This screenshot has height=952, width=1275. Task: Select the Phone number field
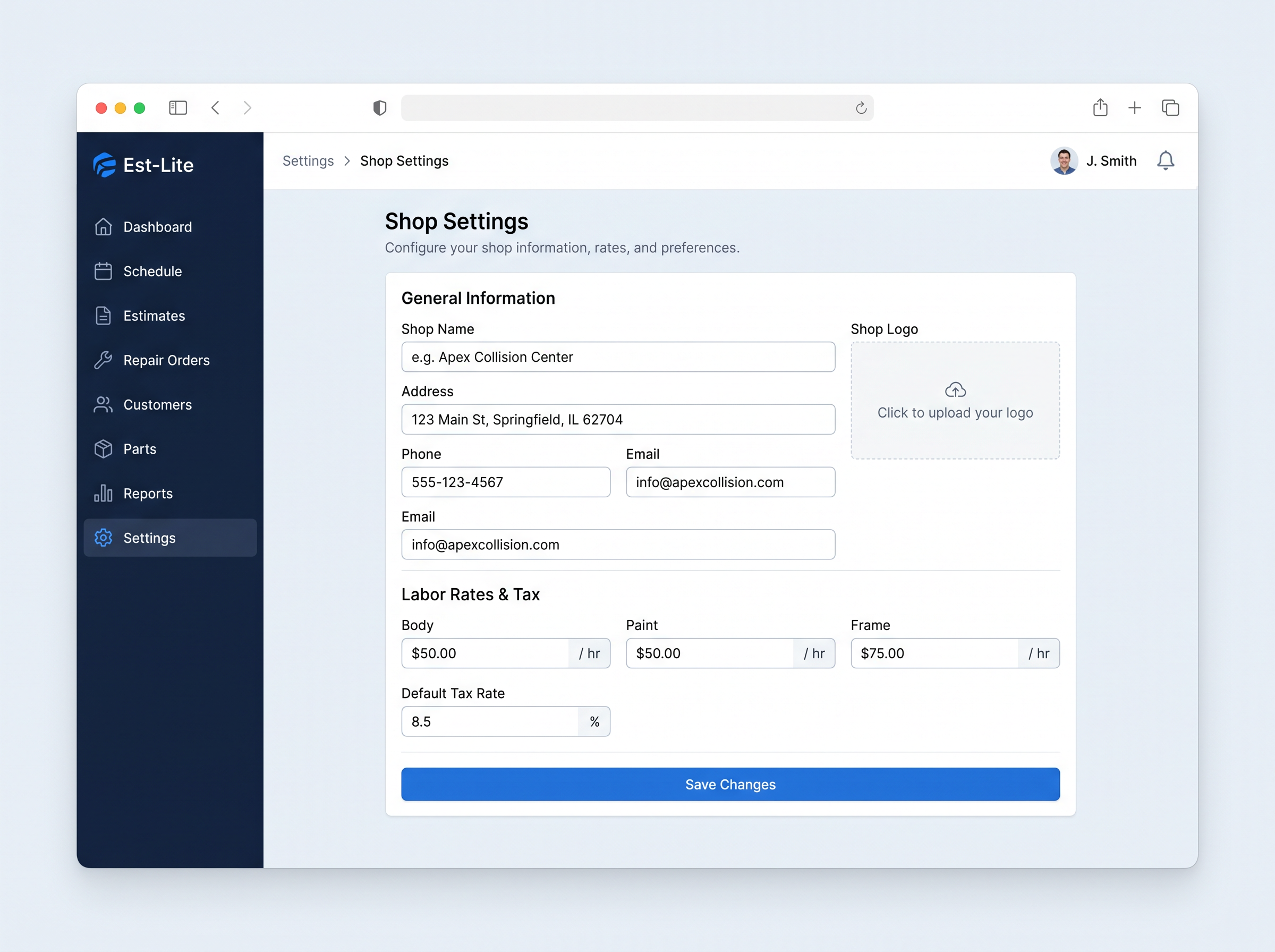coord(506,482)
